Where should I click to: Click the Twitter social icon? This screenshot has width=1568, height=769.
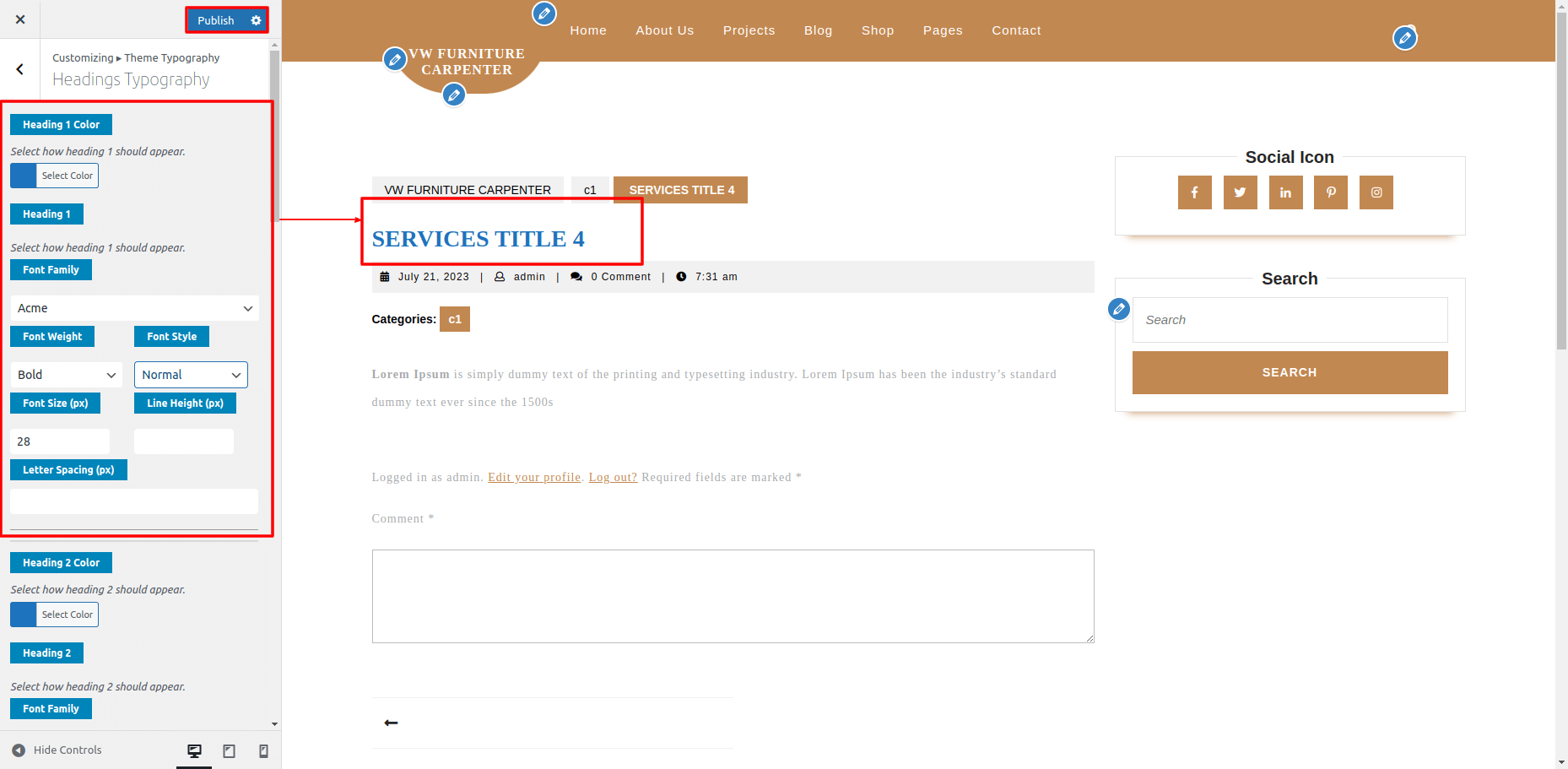[1240, 192]
